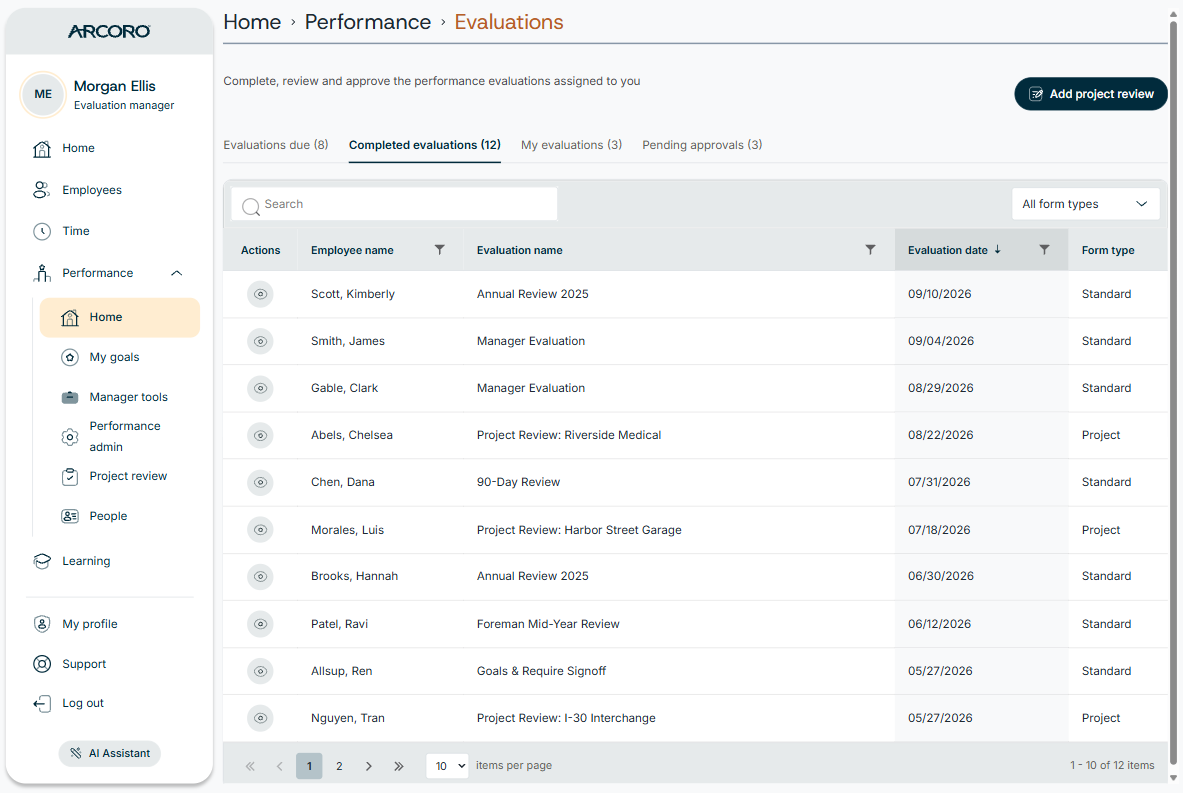Open the Learning section
Viewport: 1183px width, 793px height.
[72, 561]
